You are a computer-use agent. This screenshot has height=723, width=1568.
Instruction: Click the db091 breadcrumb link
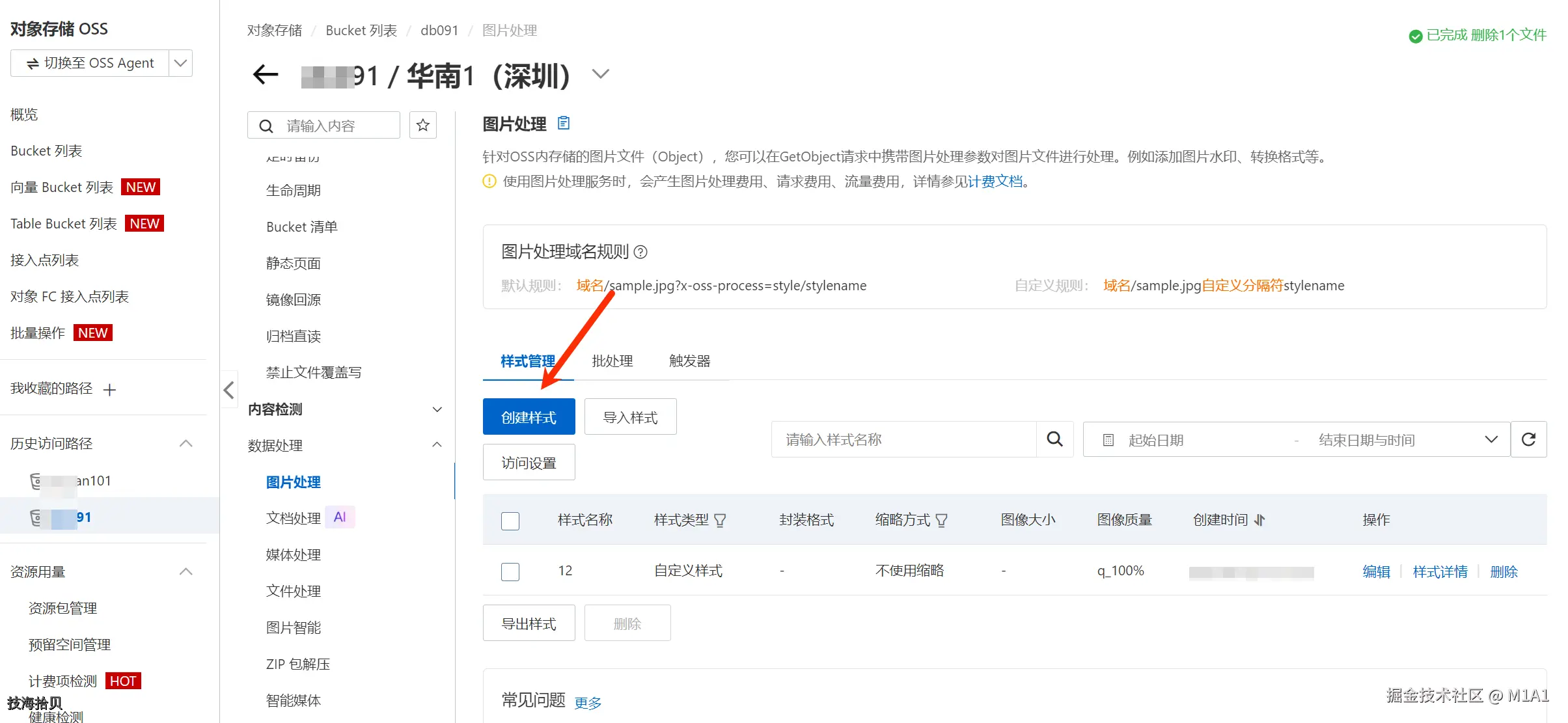pos(439,31)
